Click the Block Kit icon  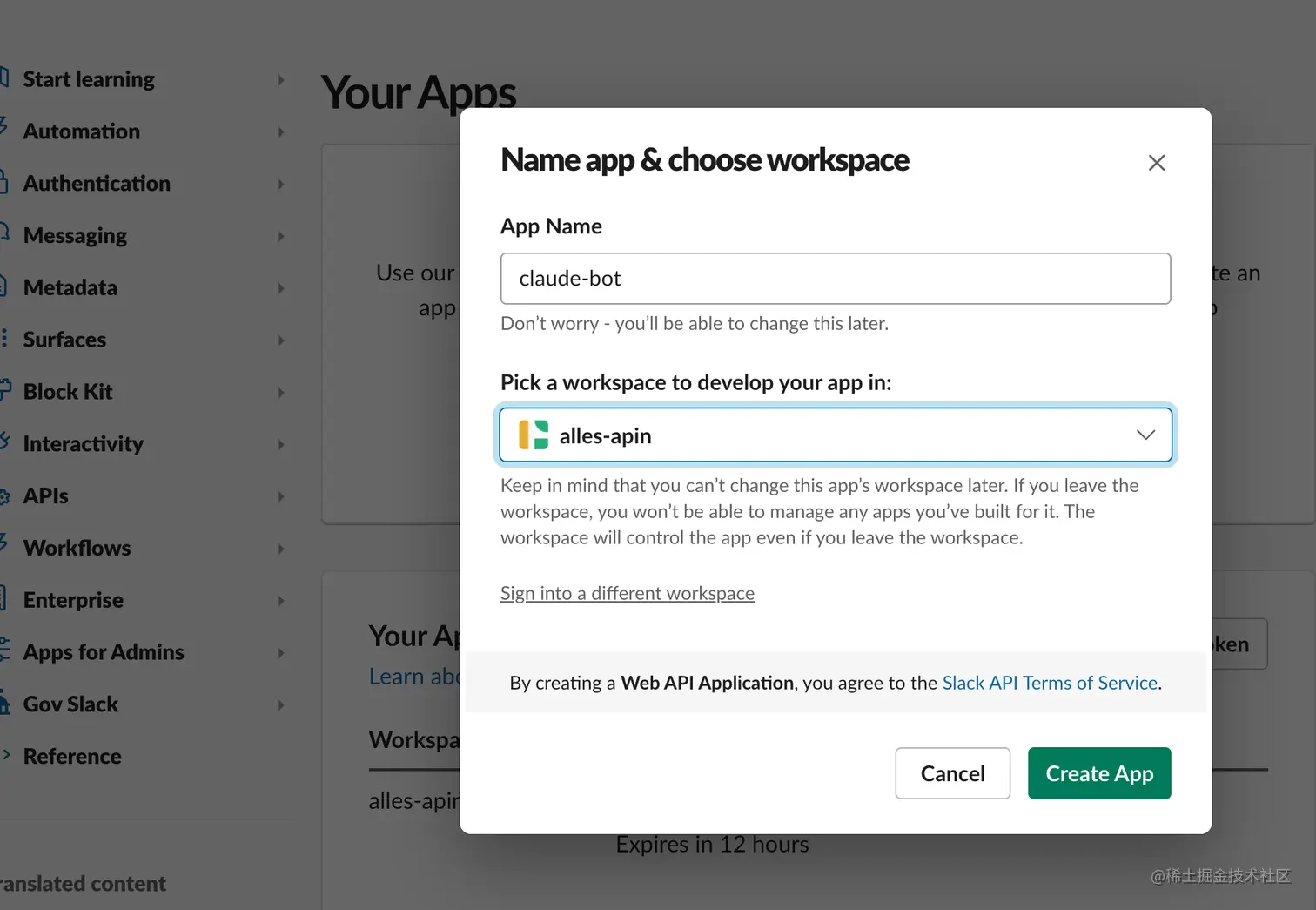click(x=5, y=389)
